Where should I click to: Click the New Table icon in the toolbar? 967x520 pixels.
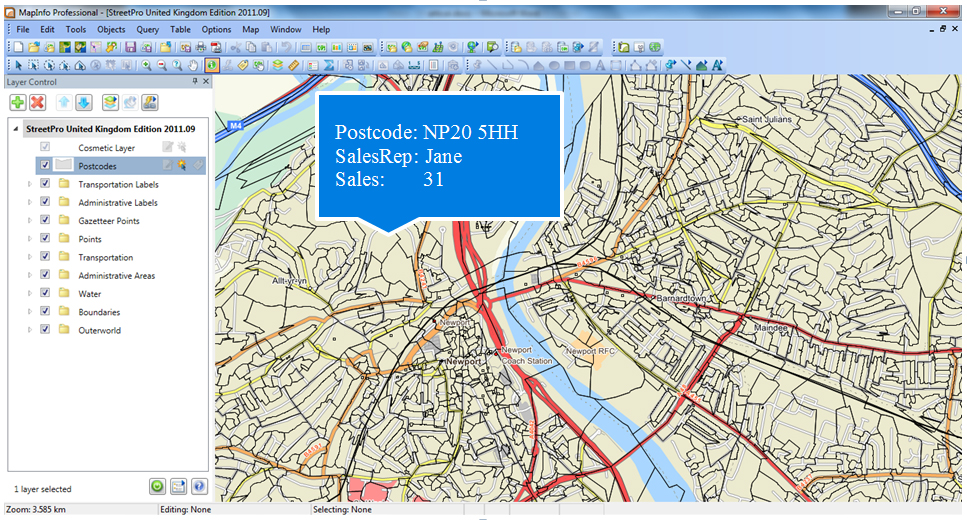[19, 47]
